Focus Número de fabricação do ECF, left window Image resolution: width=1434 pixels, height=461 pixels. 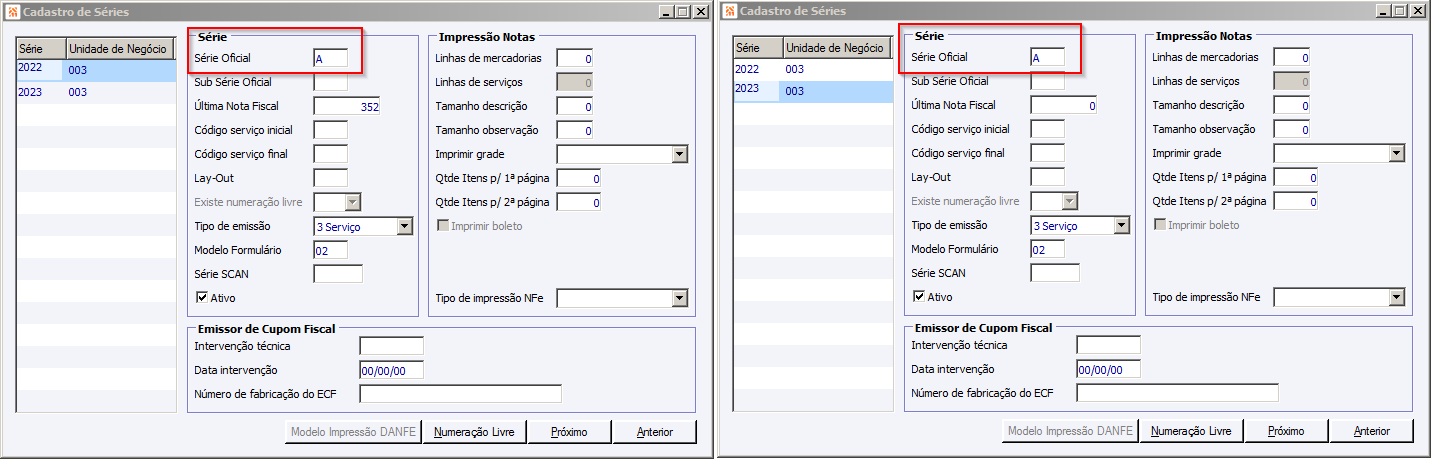(460, 394)
